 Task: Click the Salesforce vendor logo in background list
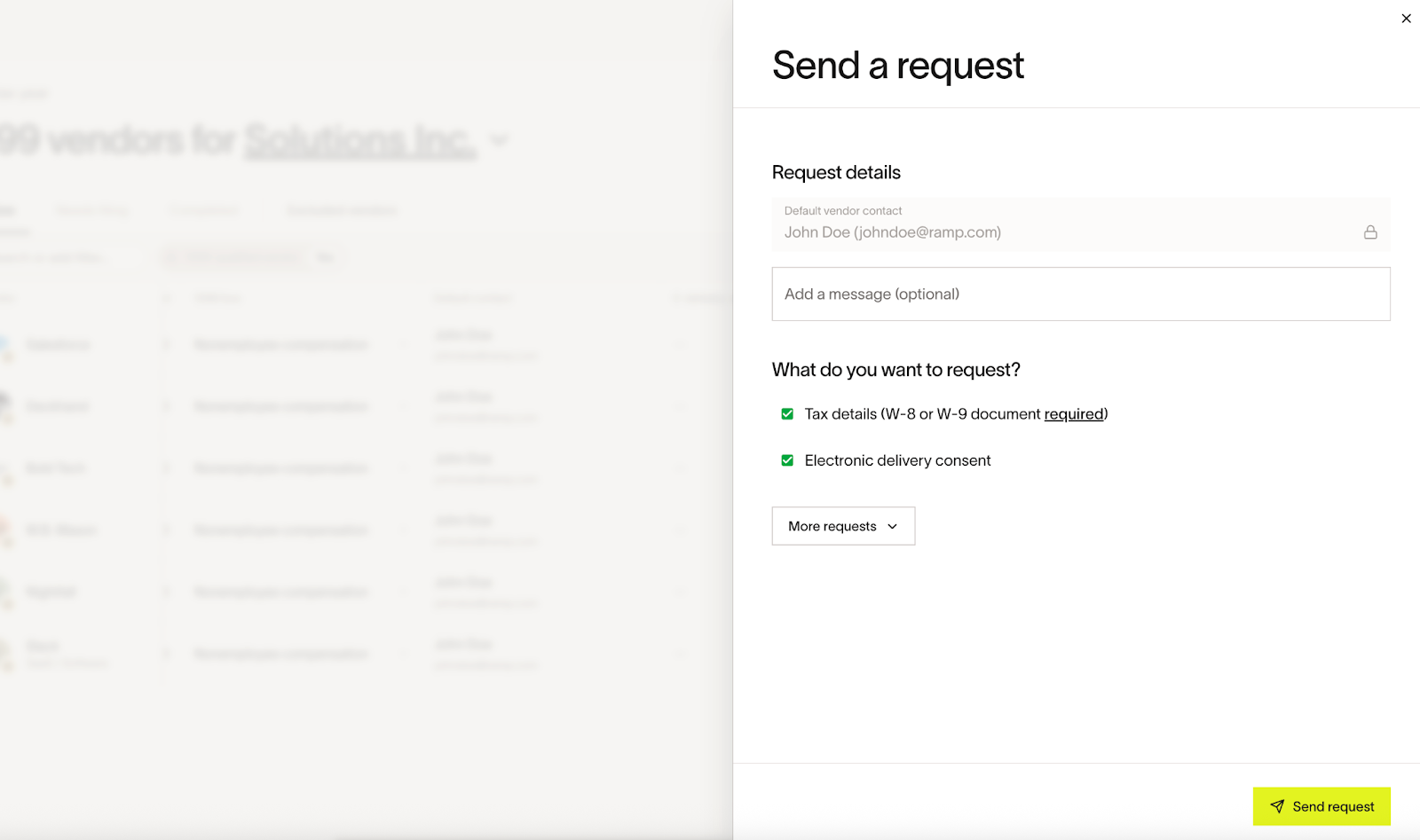pos(5,346)
